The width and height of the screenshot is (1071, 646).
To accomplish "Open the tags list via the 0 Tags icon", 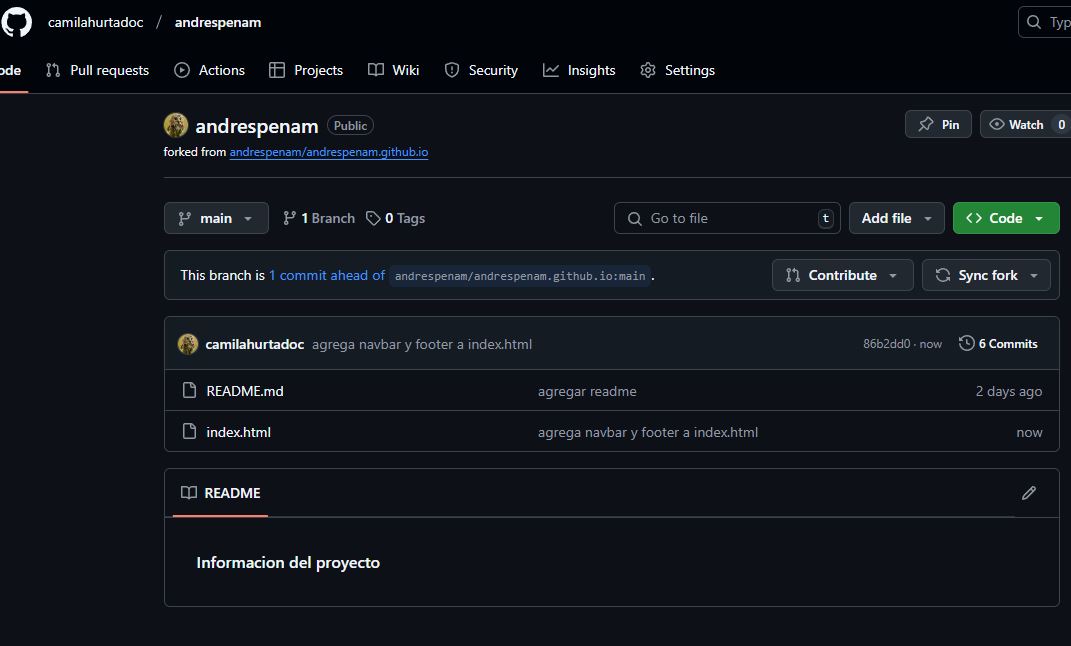I will pyautogui.click(x=374, y=218).
